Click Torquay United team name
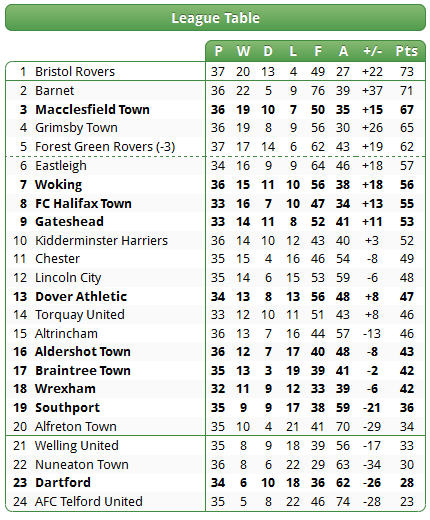The height and width of the screenshot is (520, 430). point(80,315)
